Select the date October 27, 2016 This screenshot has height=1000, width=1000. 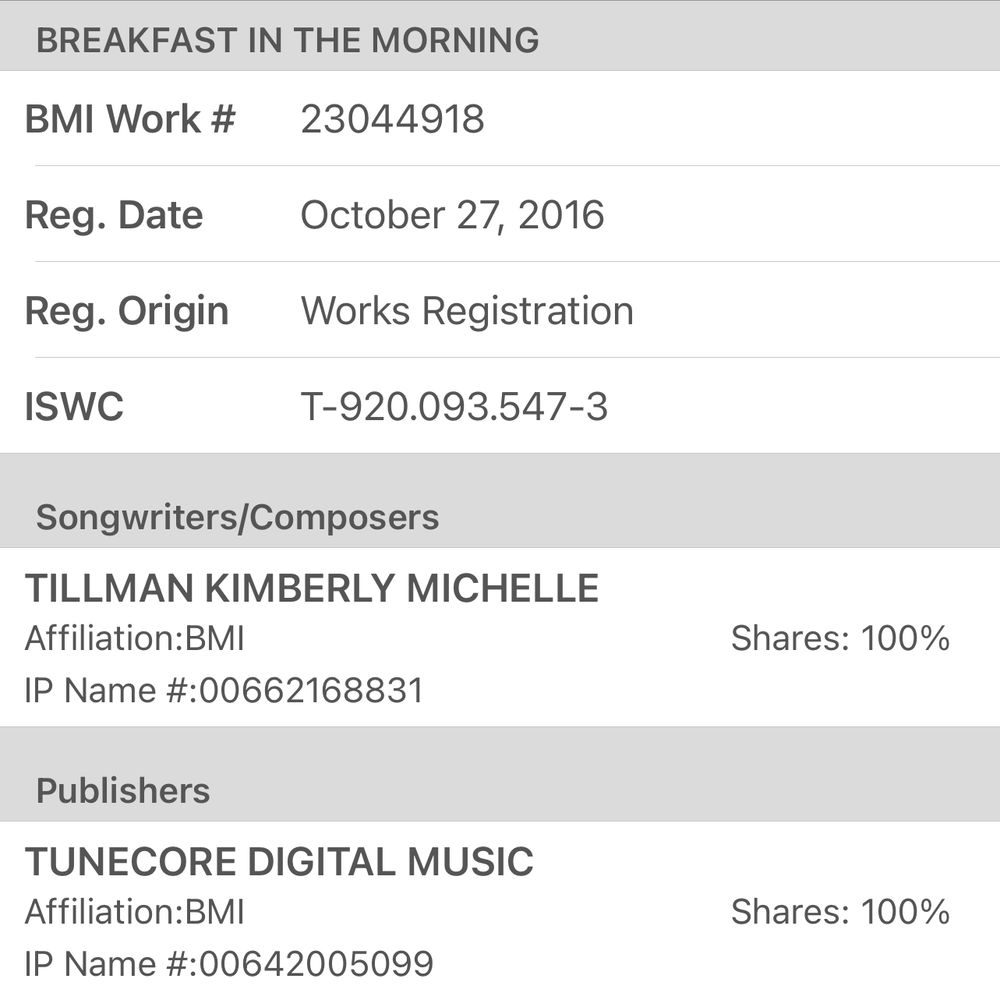coord(452,215)
